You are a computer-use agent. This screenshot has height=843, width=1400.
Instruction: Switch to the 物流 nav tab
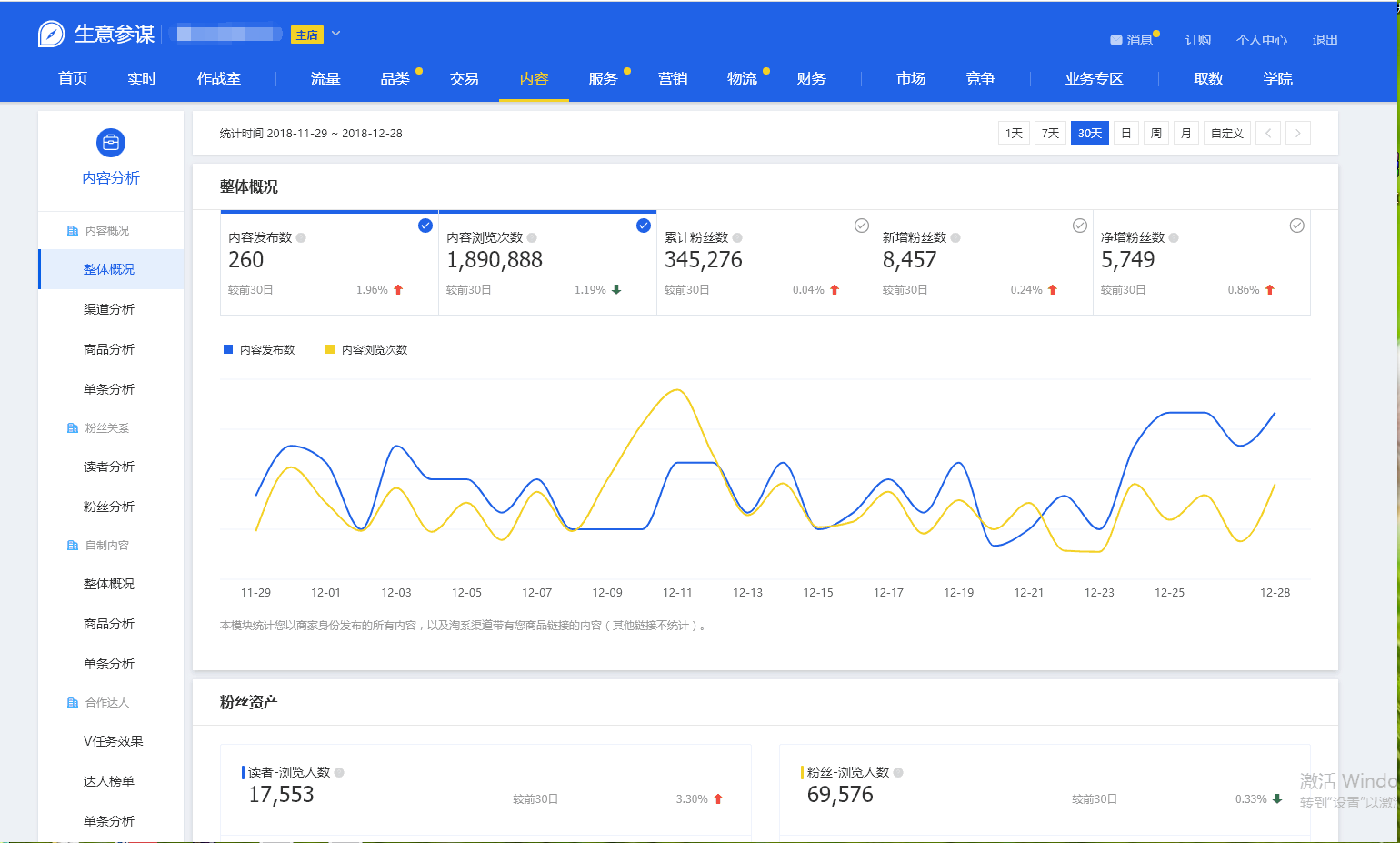pyautogui.click(x=743, y=79)
